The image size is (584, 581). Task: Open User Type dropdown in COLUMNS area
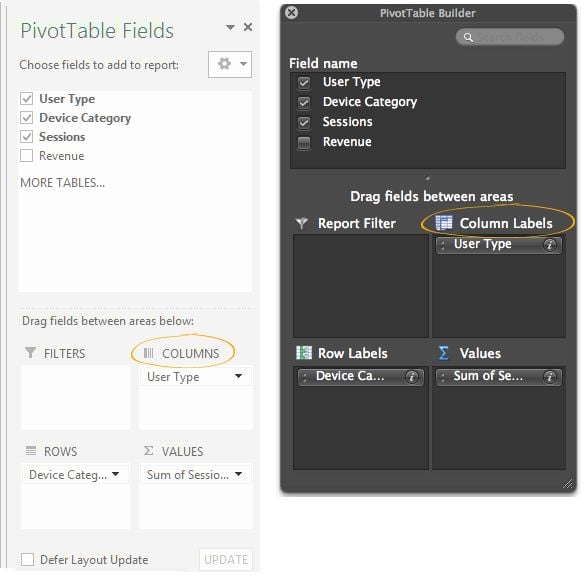pyautogui.click(x=238, y=376)
